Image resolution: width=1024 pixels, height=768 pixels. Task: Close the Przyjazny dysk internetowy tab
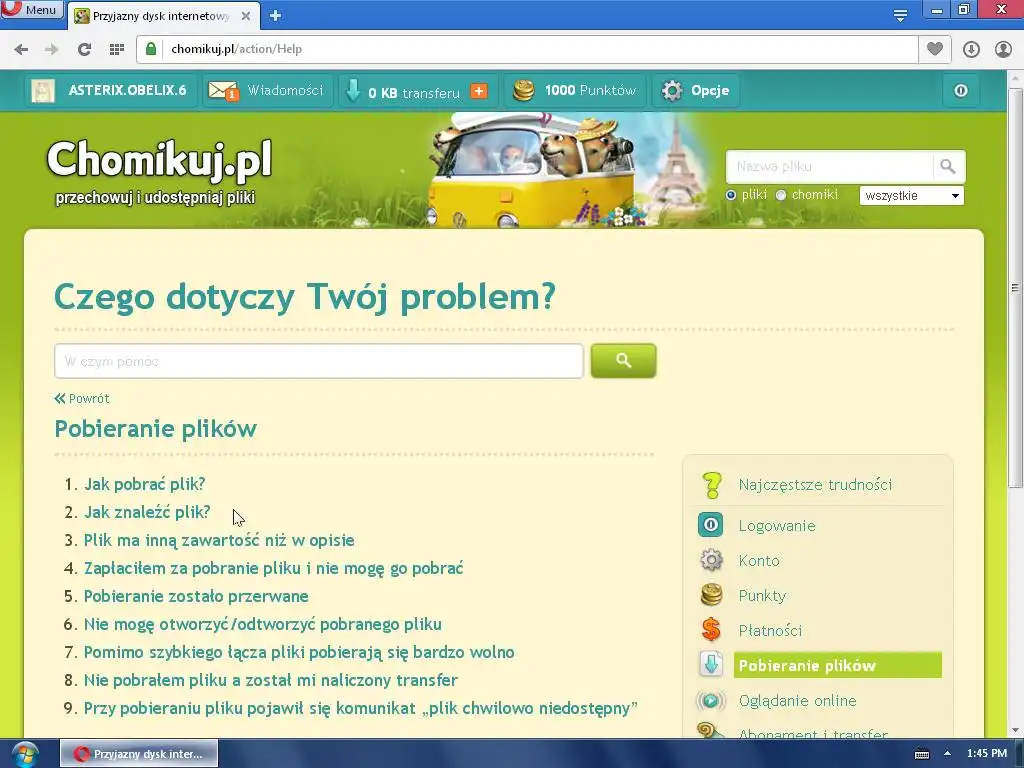246,16
